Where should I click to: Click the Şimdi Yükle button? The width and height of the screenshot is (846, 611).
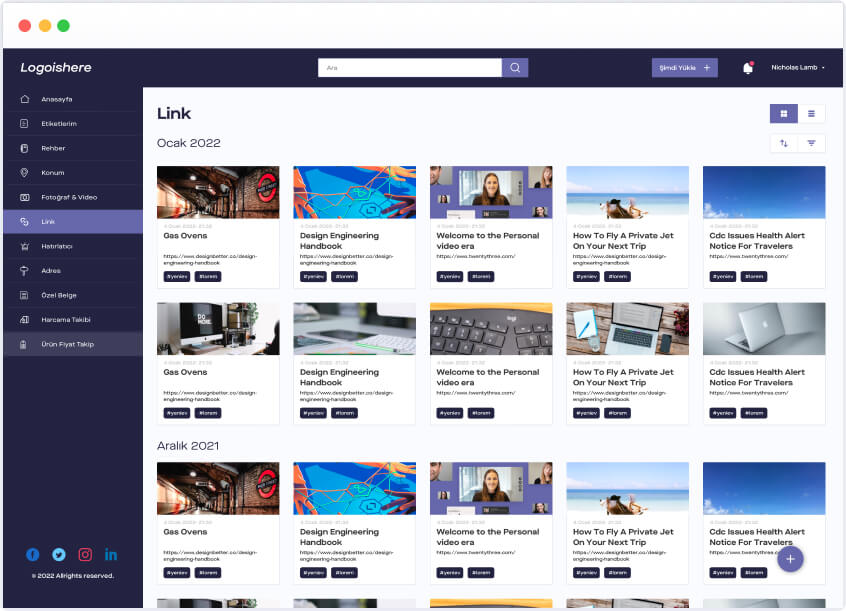coord(684,68)
